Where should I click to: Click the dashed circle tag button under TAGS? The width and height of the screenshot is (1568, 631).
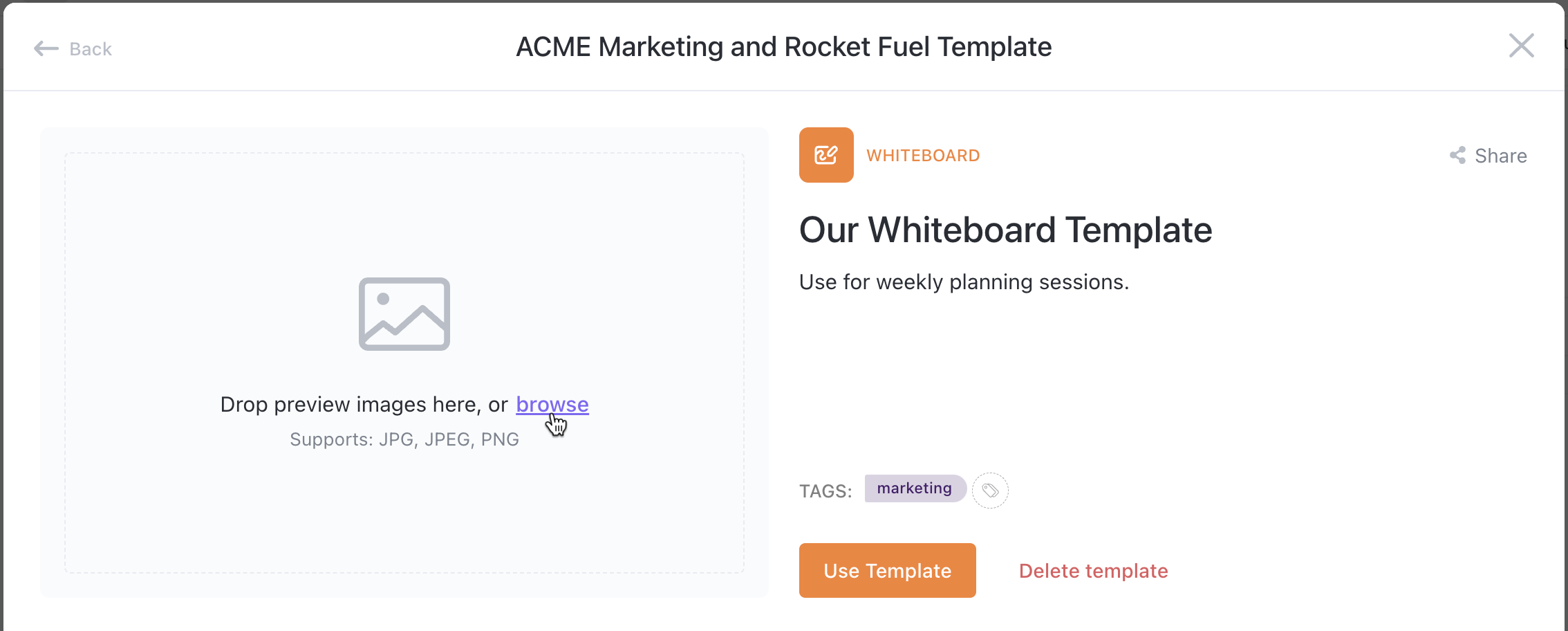coord(990,490)
